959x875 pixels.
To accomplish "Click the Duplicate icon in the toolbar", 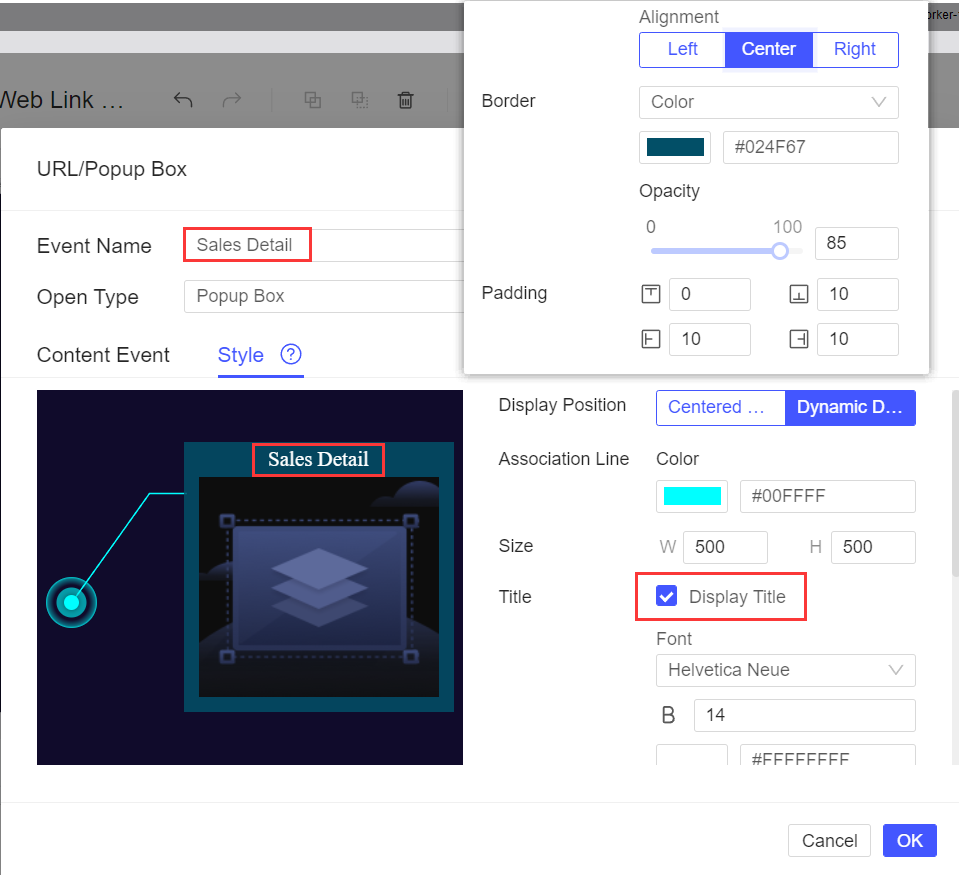I will point(312,100).
